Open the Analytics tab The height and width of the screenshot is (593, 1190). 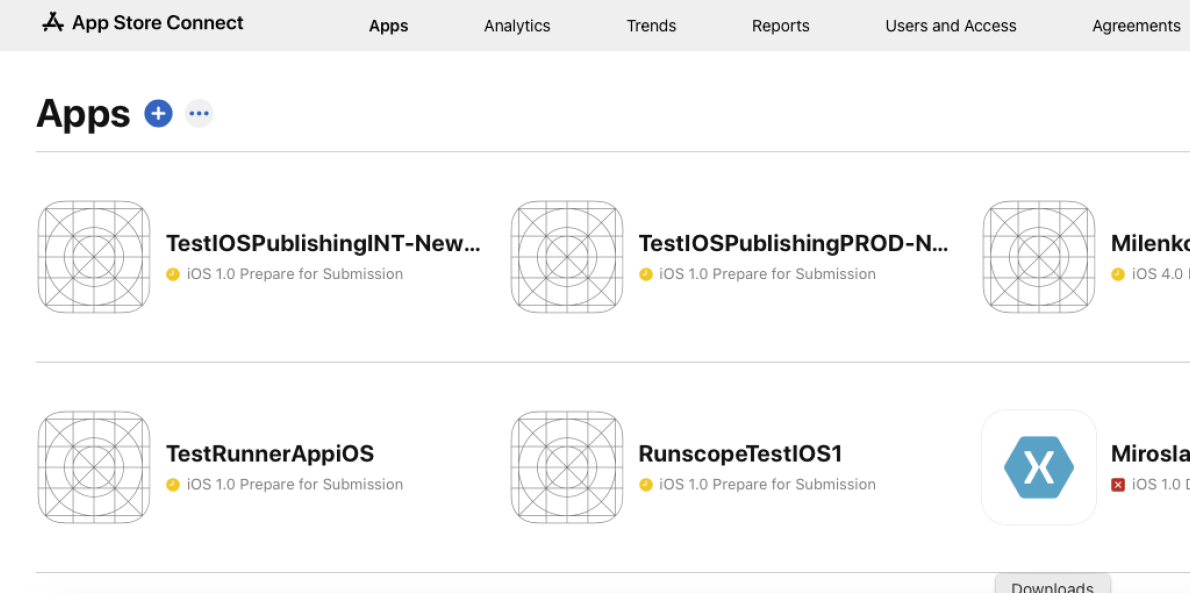coord(518,26)
